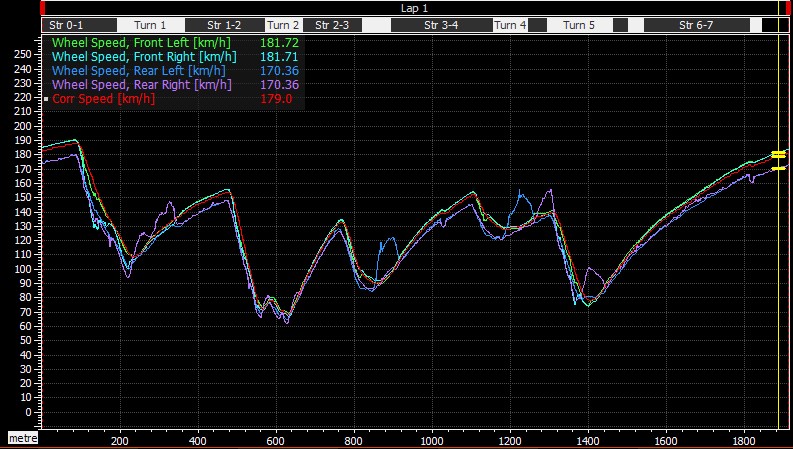Select the Str 2-3 track section
Viewport: 793px width, 449px height.
(x=332, y=25)
